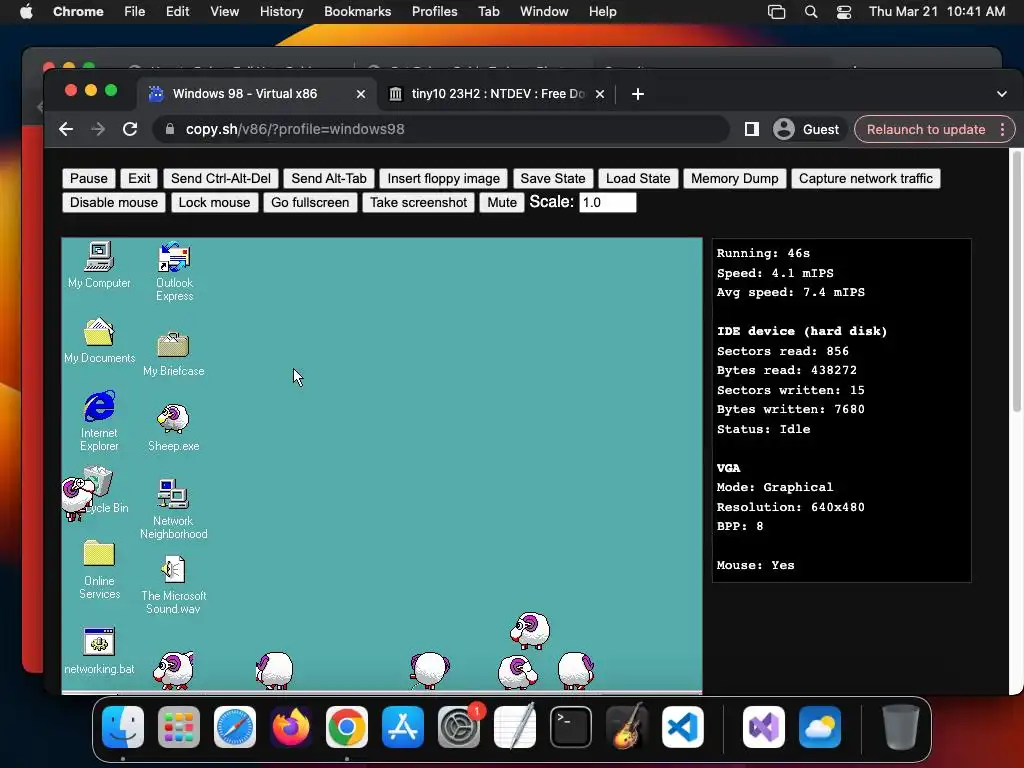The height and width of the screenshot is (768, 1024).
Task: Click Insert floppy image button
Action: [x=443, y=178]
